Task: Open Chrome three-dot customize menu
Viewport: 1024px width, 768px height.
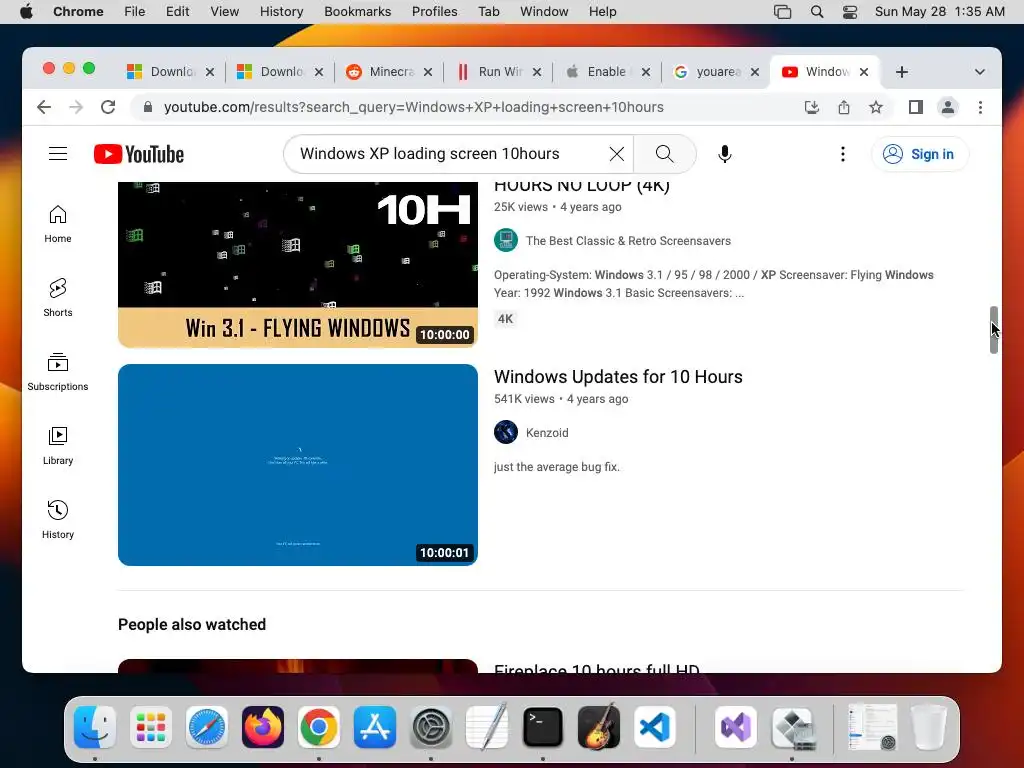Action: pos(980,107)
